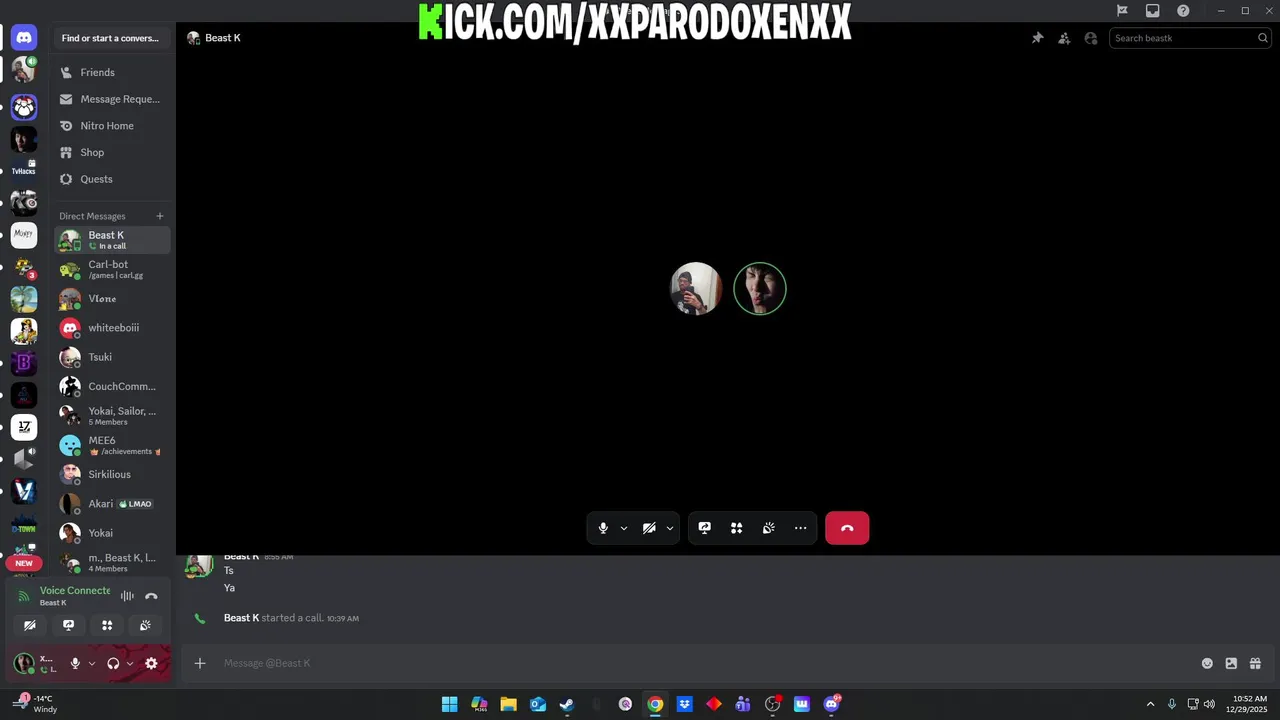1280x720 pixels.
Task: Go to Nitro Home
Action: pos(112,126)
